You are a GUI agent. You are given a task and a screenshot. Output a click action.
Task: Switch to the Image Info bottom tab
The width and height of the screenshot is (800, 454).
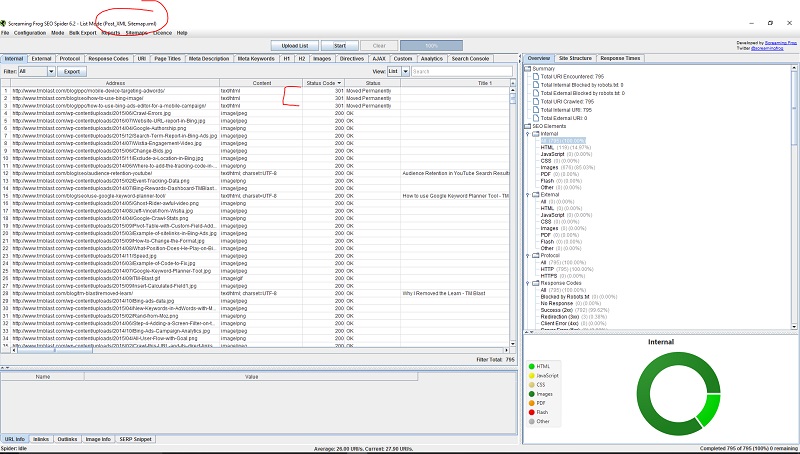point(98,439)
